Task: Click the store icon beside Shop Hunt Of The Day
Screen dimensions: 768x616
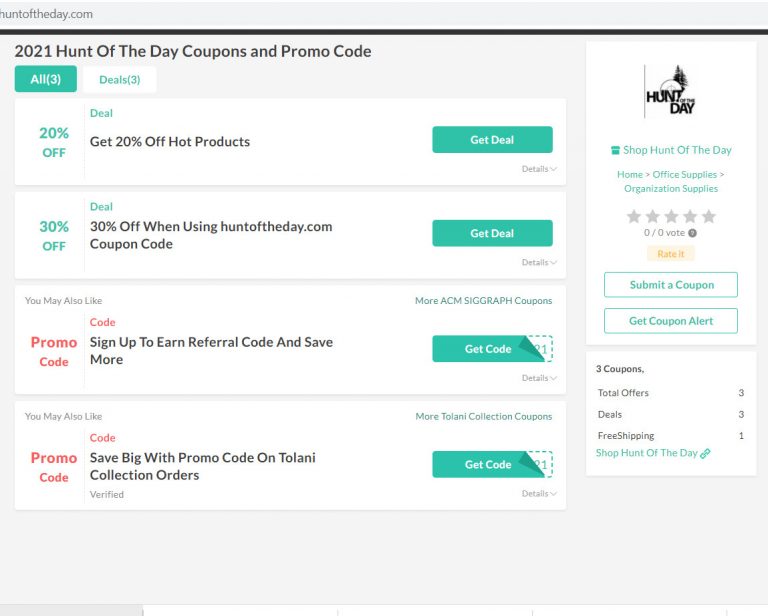Action: [615, 150]
